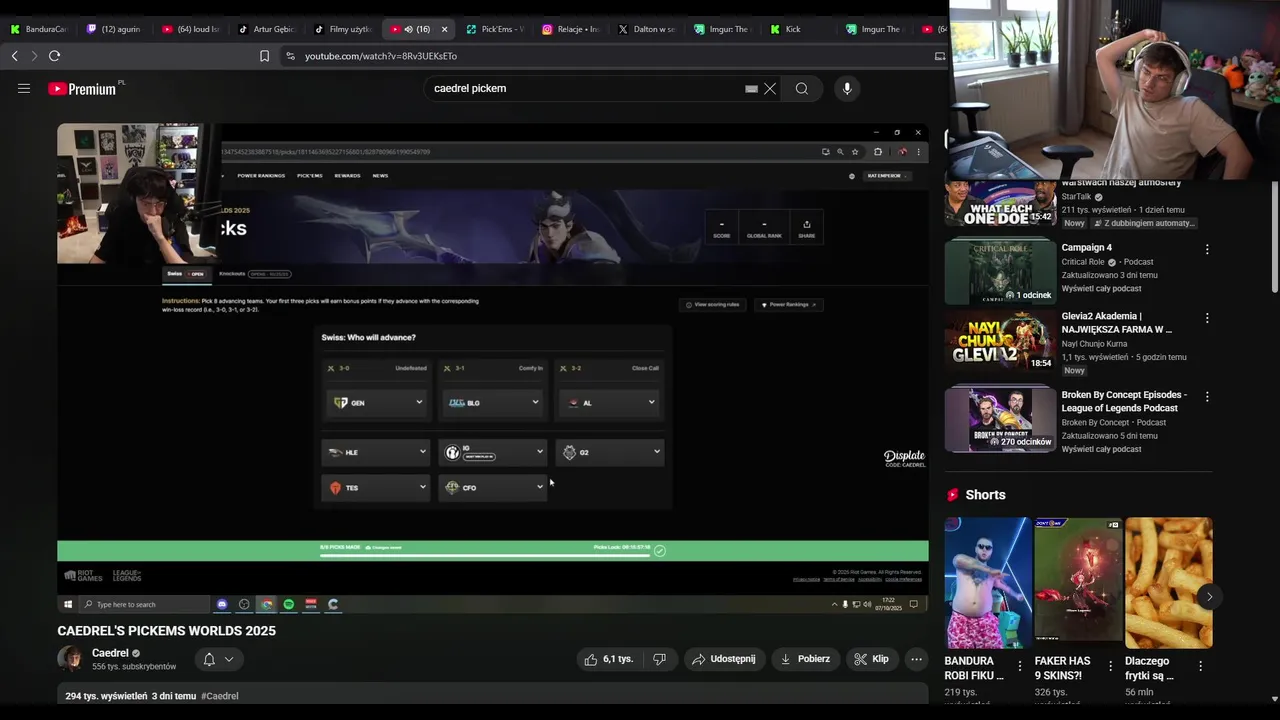Open options for Campaign 4 podcast

click(x=1207, y=249)
